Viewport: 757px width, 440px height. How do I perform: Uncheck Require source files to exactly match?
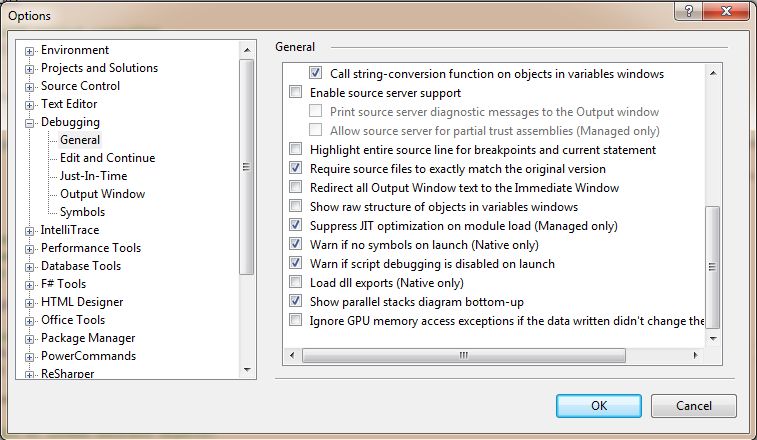pos(295,168)
